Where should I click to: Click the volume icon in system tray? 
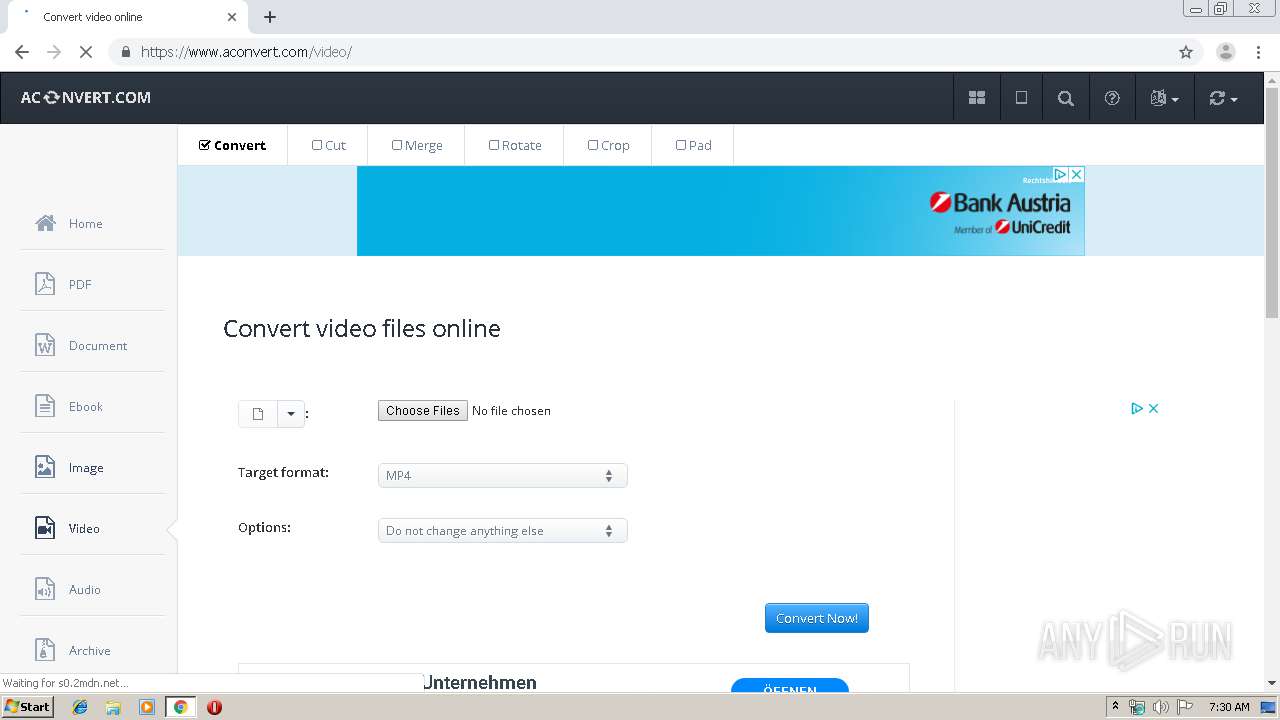tap(1161, 707)
